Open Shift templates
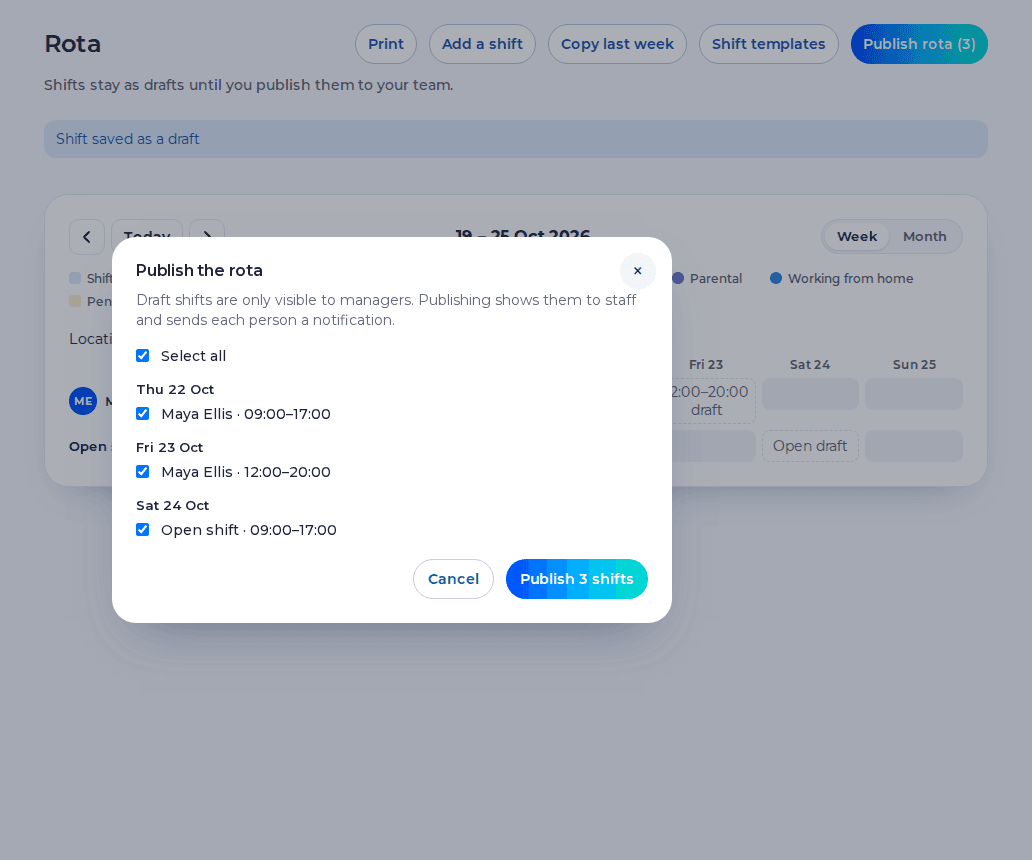Image resolution: width=1032 pixels, height=860 pixels. 769,44
